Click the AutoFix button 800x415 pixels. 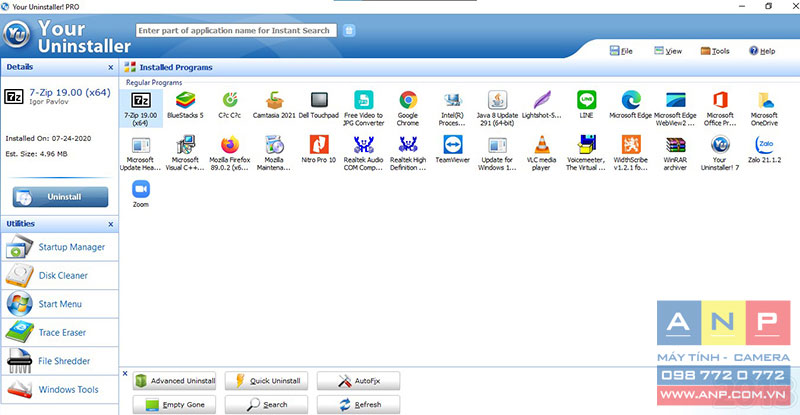click(x=358, y=381)
